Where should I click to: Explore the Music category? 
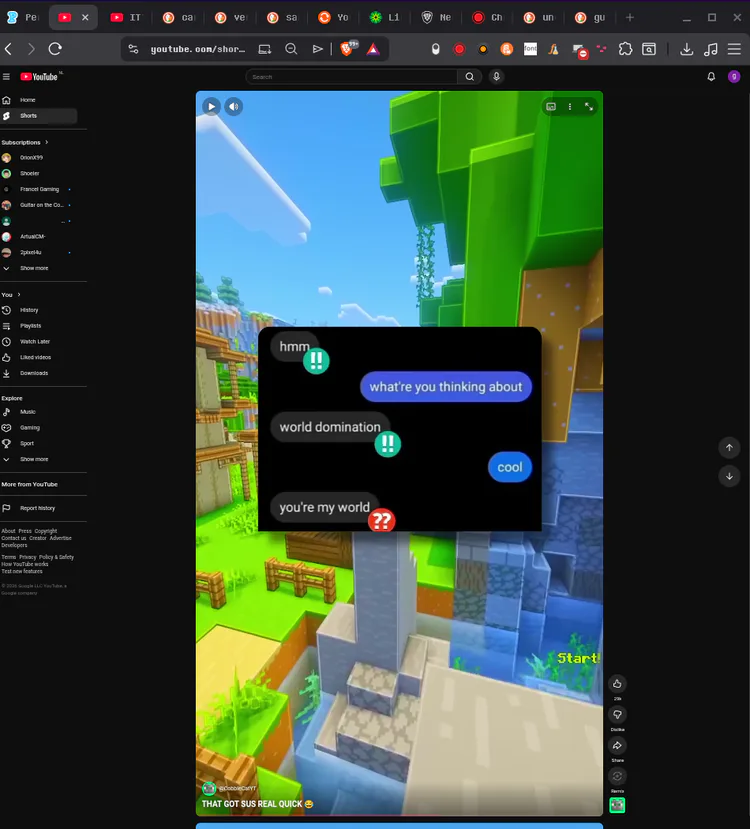click(38, 412)
